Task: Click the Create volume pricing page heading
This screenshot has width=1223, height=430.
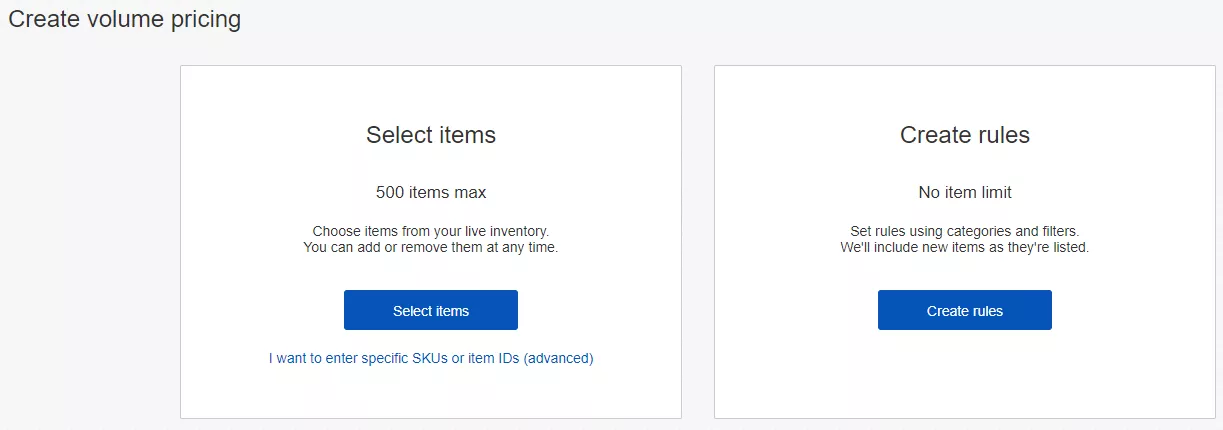Action: (x=125, y=19)
